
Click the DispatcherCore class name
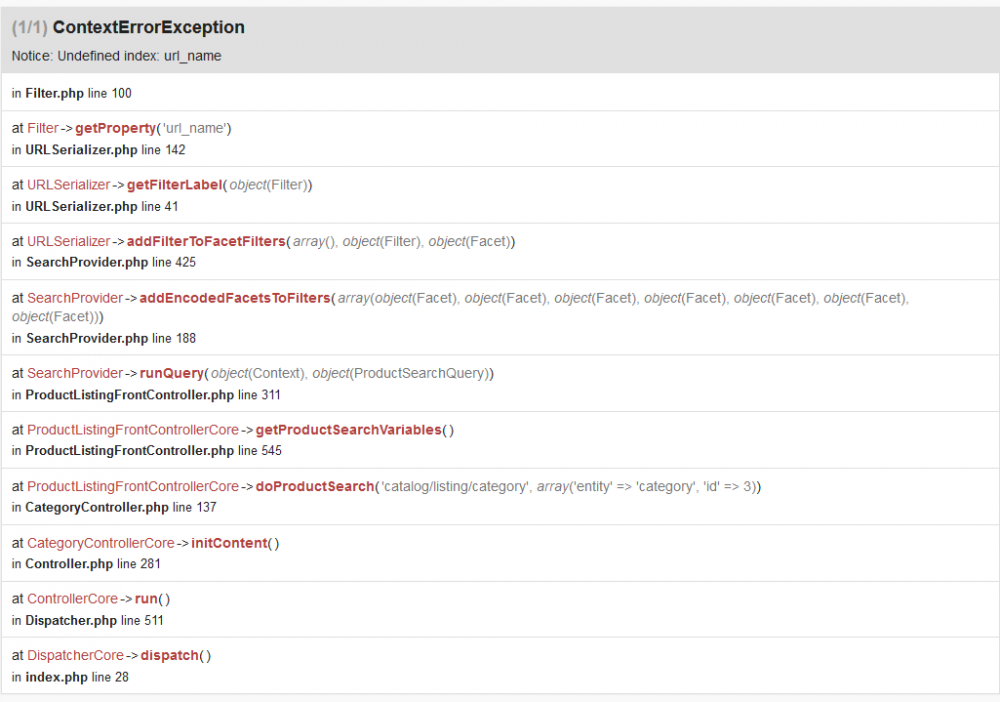(x=75, y=655)
